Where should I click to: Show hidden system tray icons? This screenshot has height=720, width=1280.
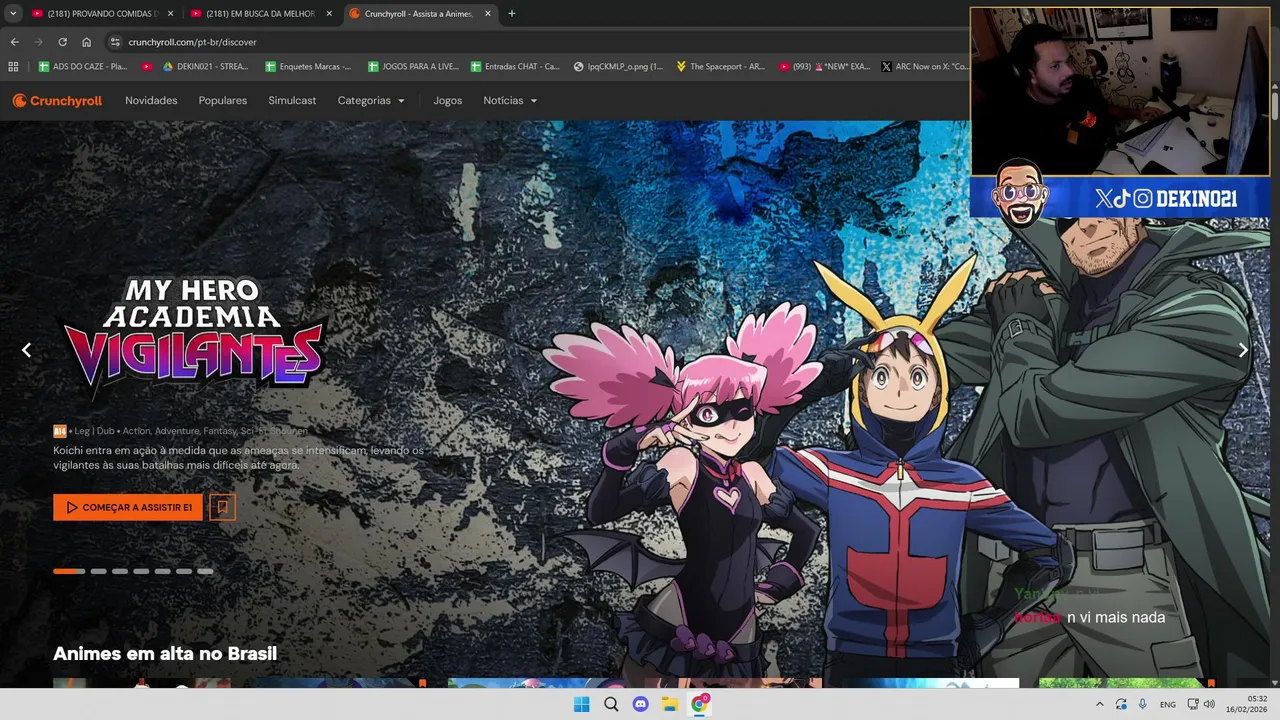click(1099, 704)
